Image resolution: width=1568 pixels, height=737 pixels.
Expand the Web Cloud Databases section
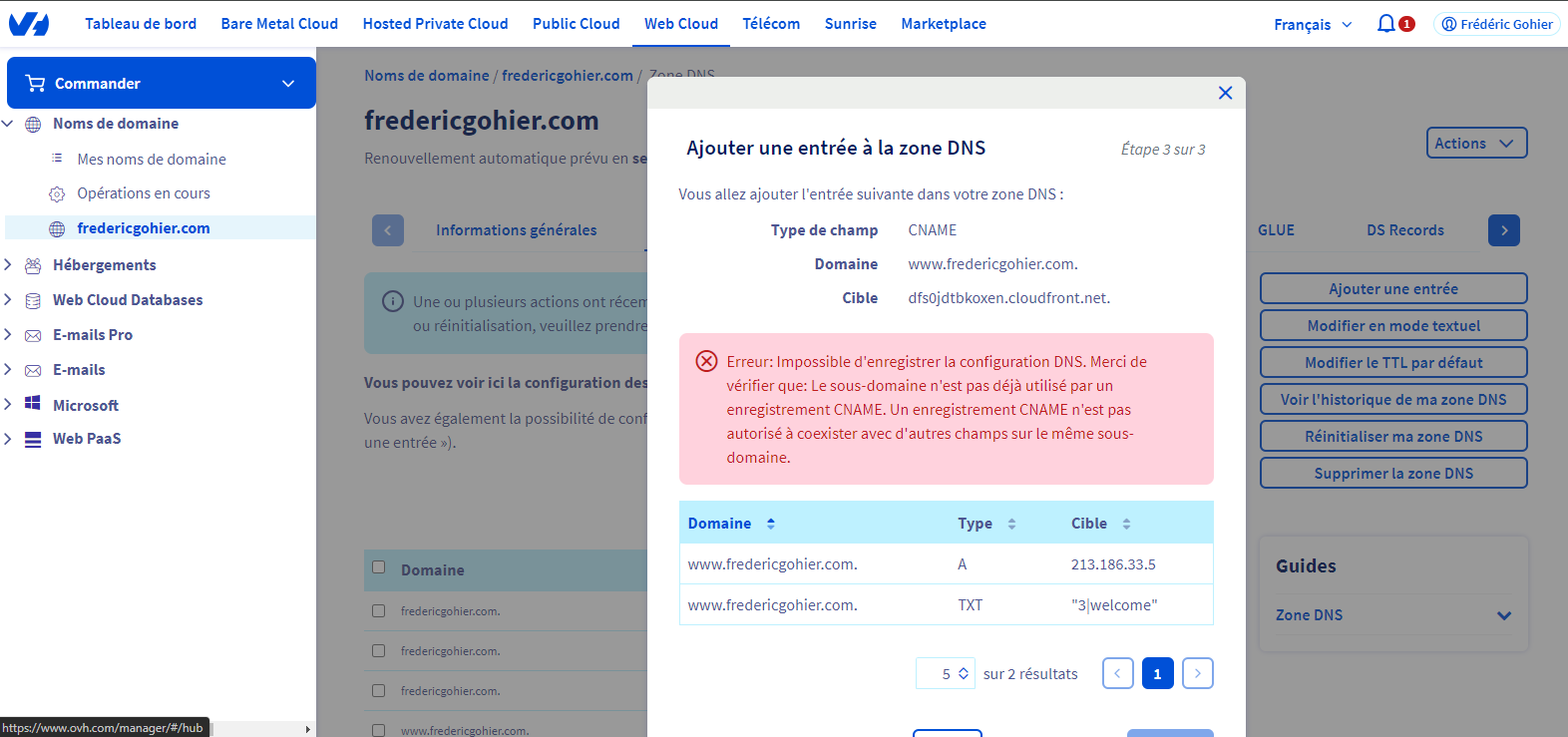point(8,299)
